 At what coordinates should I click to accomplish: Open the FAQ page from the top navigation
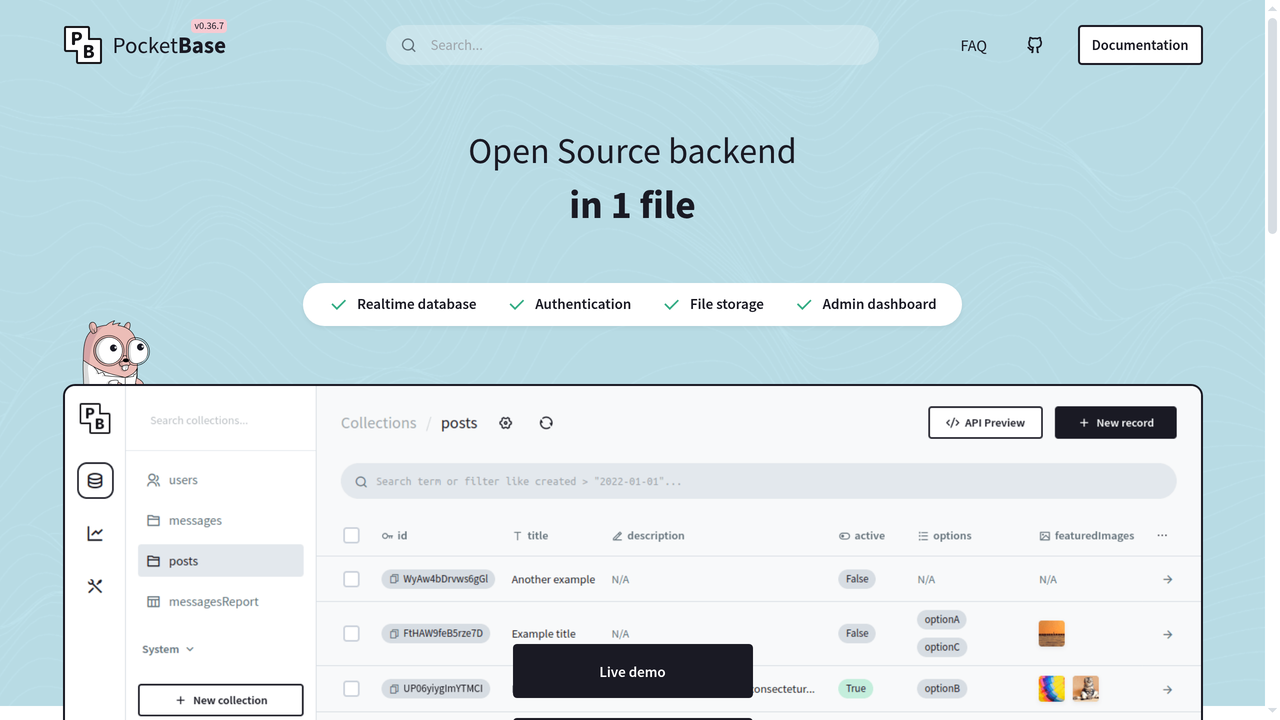click(x=973, y=45)
